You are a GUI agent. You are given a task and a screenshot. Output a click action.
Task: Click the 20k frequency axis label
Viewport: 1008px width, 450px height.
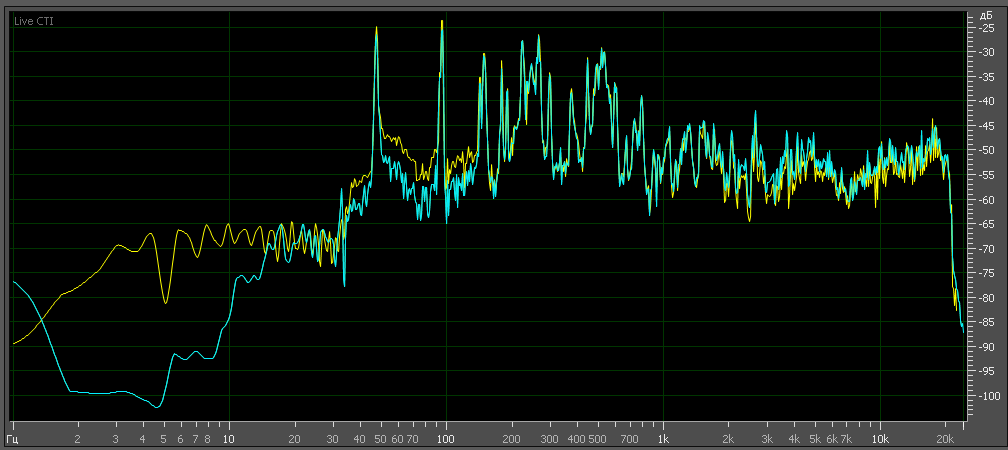944,438
